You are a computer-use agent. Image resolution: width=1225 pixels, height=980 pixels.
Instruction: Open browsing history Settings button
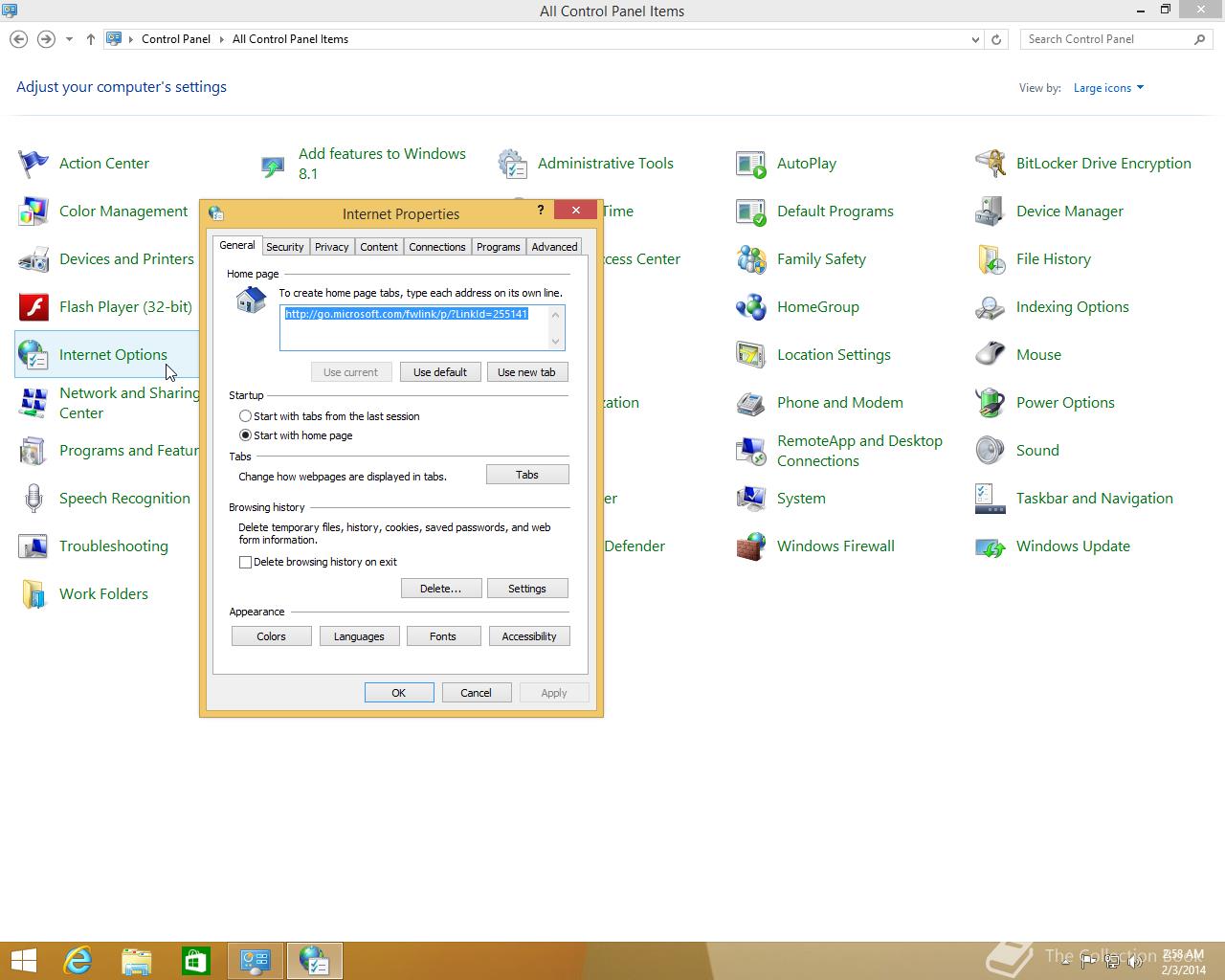527,589
